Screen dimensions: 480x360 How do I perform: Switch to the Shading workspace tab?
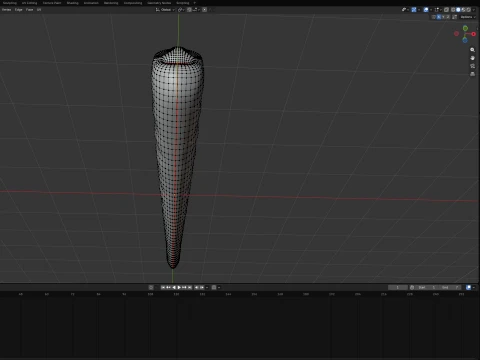72,3
